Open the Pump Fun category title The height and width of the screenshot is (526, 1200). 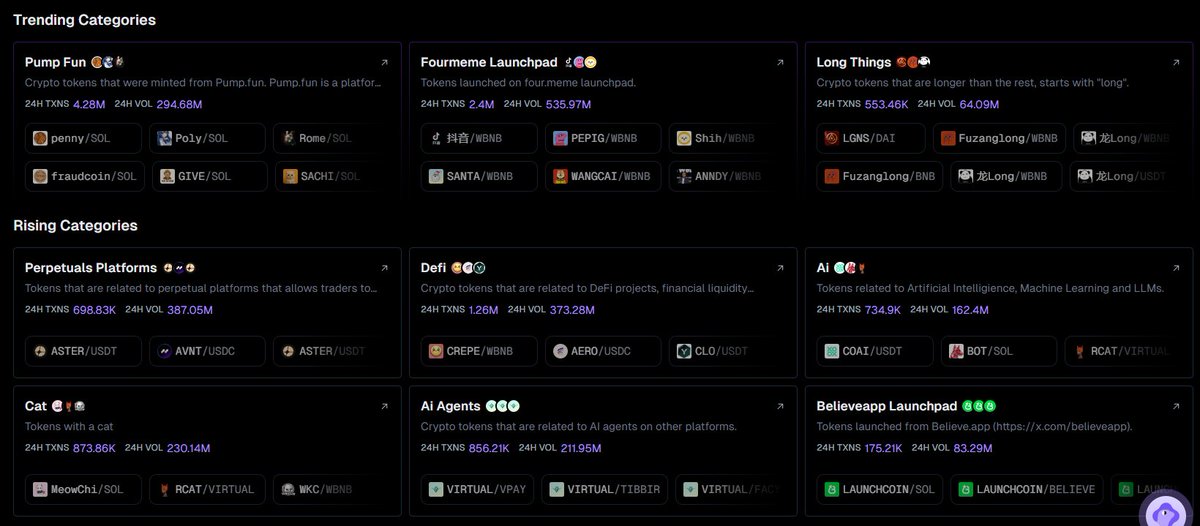tap(55, 62)
